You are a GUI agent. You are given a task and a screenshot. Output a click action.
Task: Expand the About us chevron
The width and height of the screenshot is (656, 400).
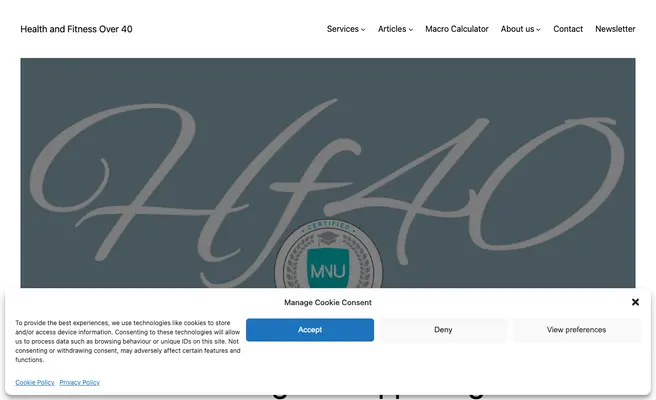pos(538,30)
